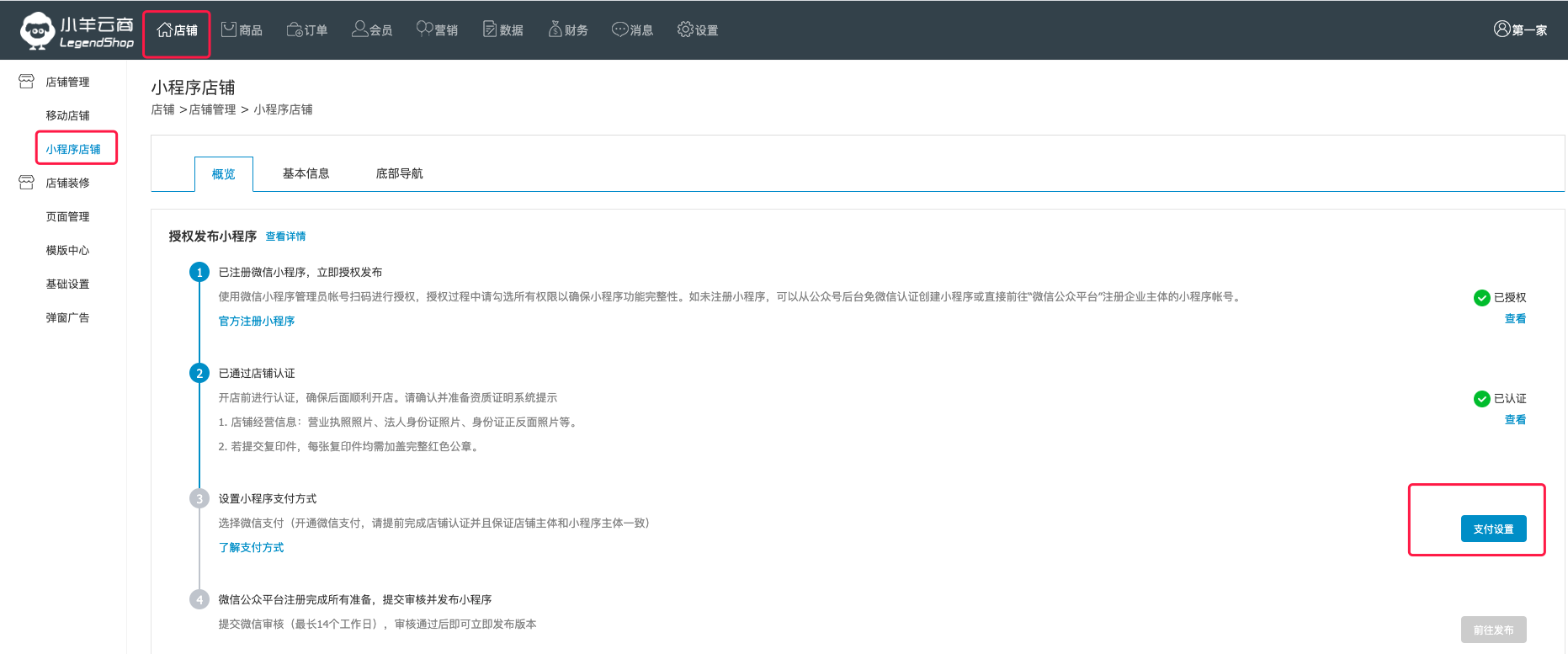Click 查看详情 next to 授权发布小程序
The width and height of the screenshot is (1568, 654).
285,237
